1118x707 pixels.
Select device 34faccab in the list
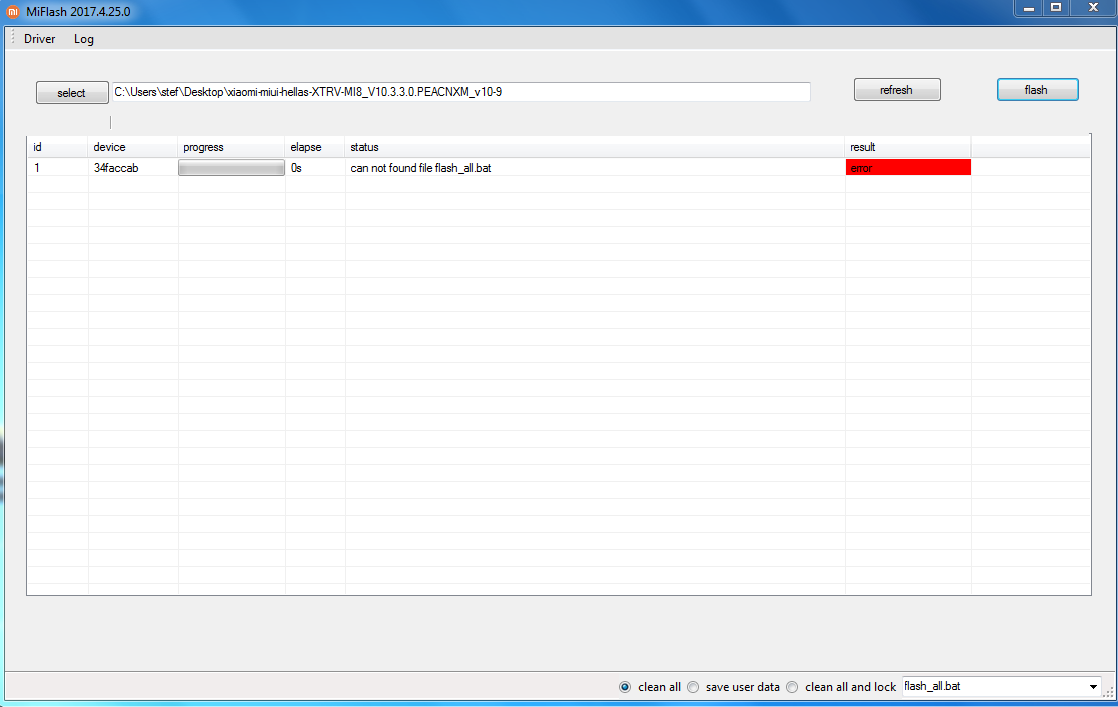click(116, 168)
